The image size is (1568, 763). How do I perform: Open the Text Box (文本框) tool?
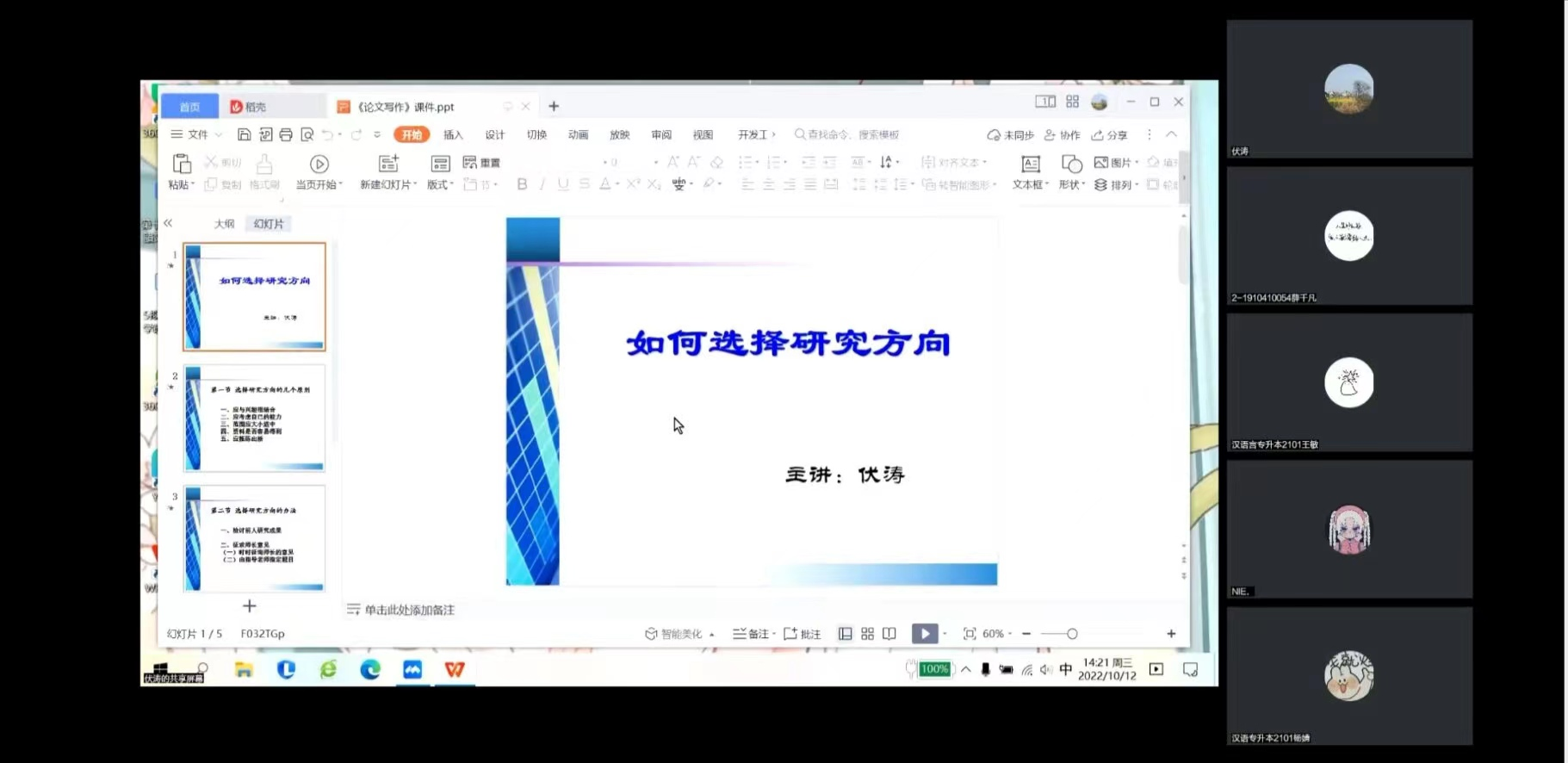(x=1030, y=164)
